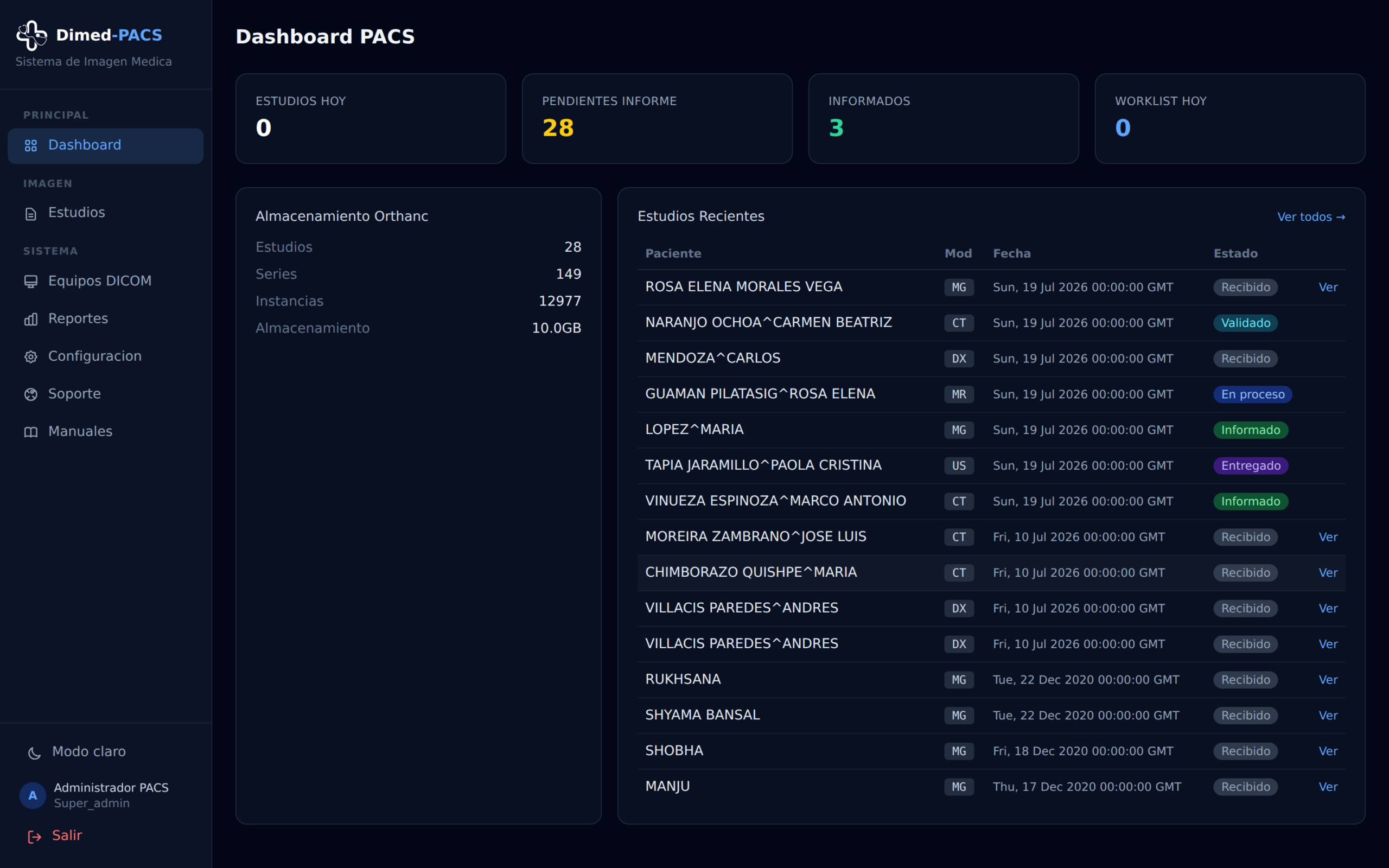Click the Estudios Recientes heading
The width and height of the screenshot is (1389, 868).
pyautogui.click(x=701, y=216)
